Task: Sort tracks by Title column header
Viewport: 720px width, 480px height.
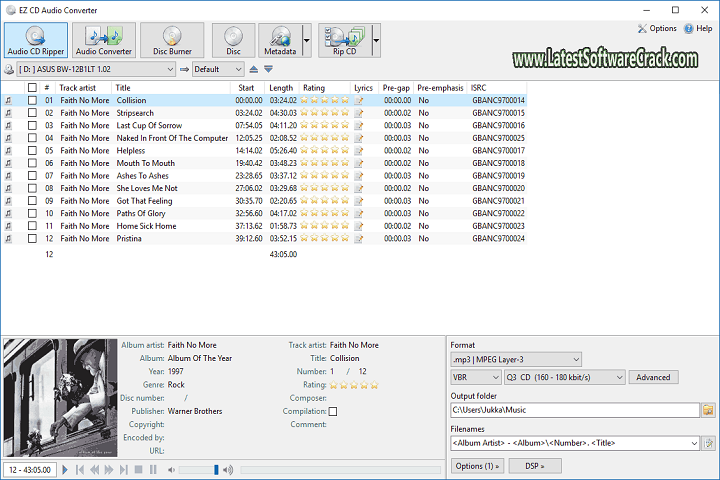Action: (170, 88)
